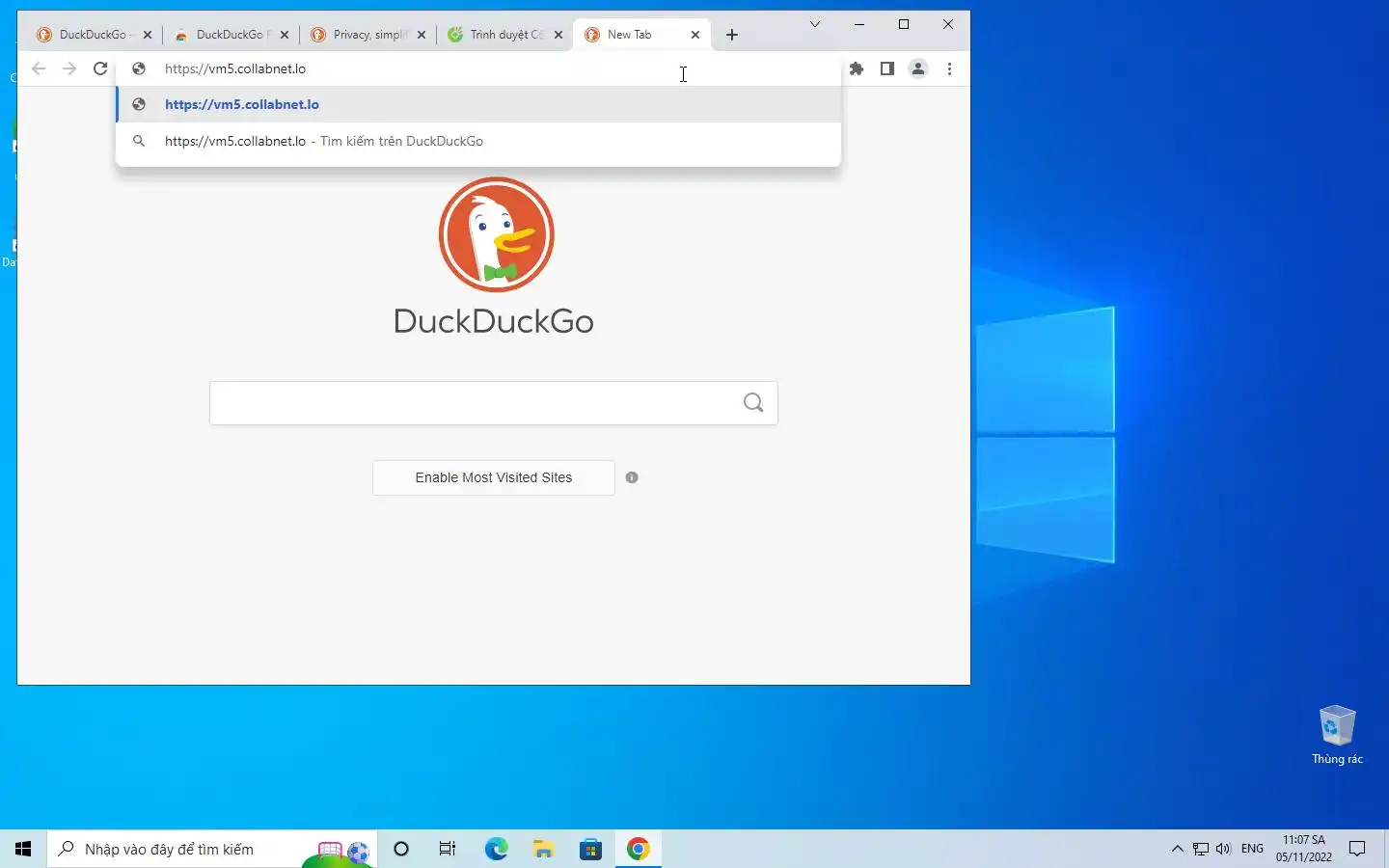Toggle the browser side panel icon

coord(887,68)
